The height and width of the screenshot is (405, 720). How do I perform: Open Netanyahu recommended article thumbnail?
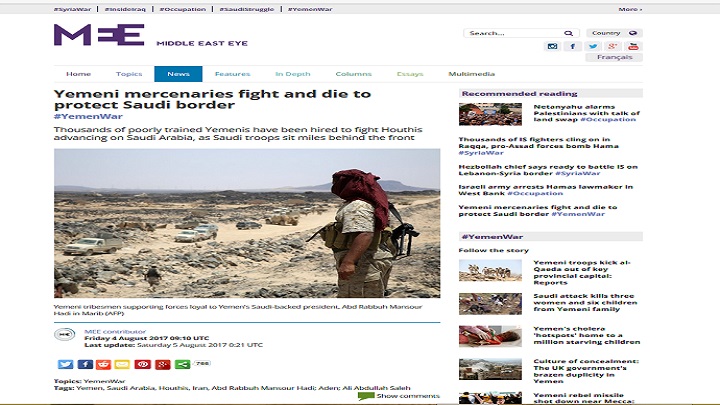[490, 114]
